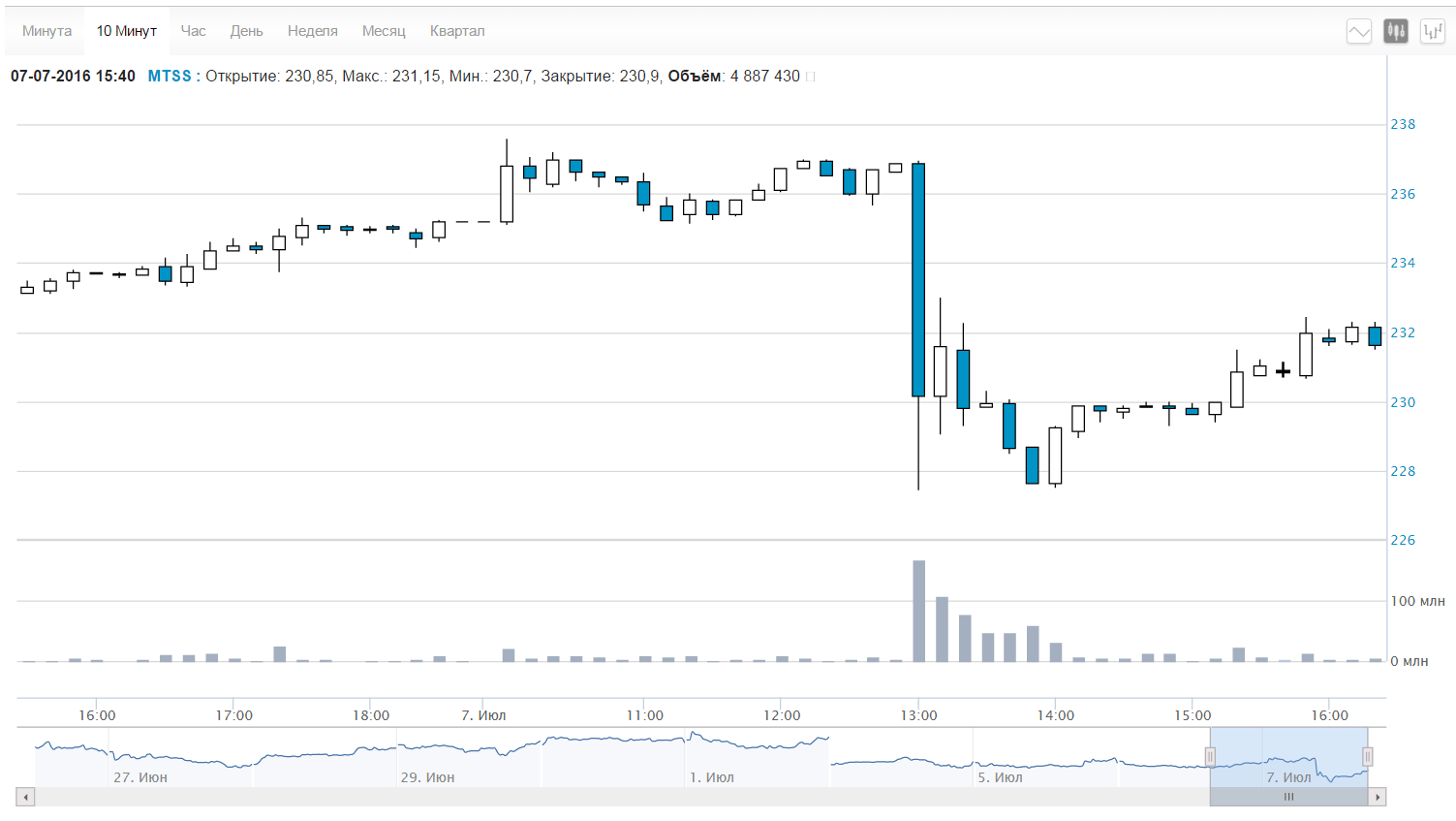Click the date 07-07-2016 15:40
This screenshot has height=821, width=1456.
(x=73, y=77)
